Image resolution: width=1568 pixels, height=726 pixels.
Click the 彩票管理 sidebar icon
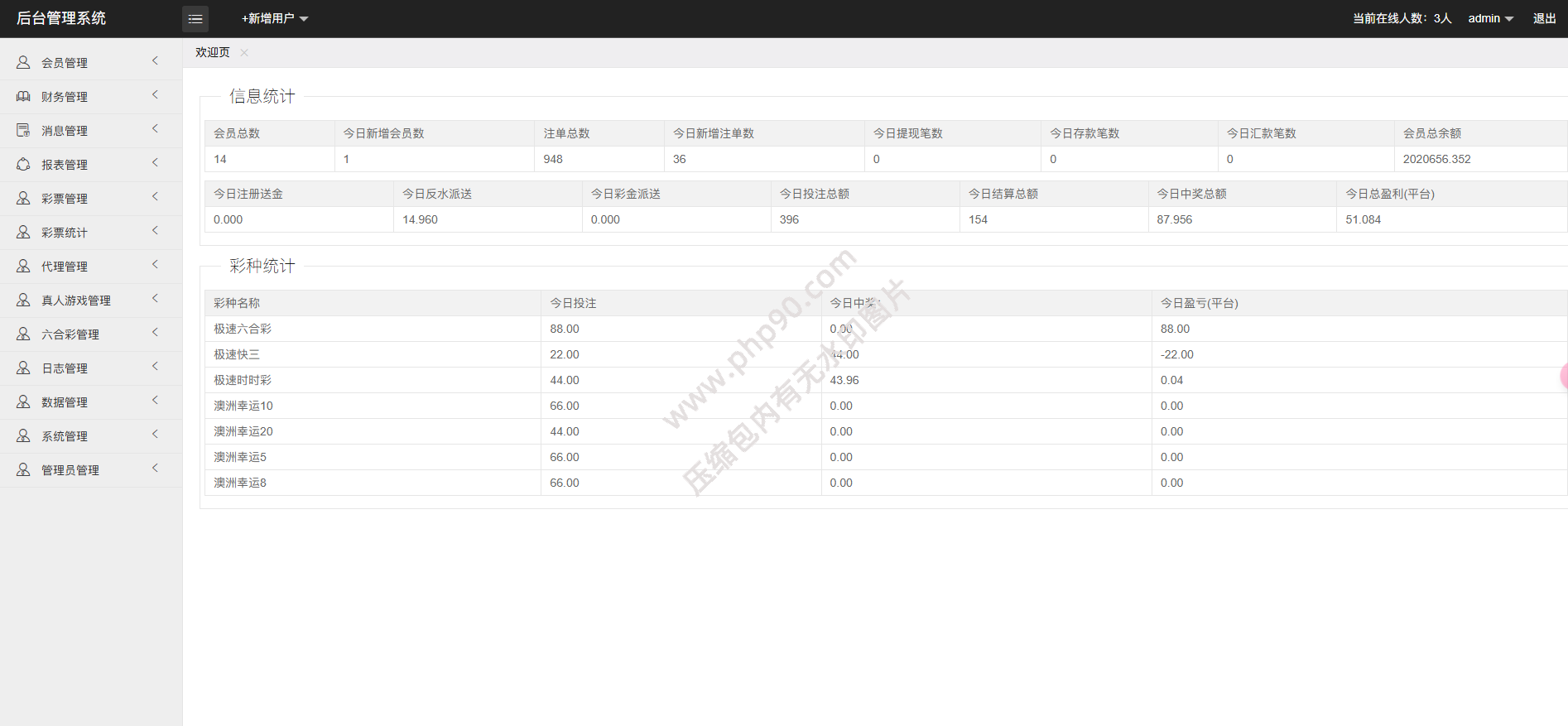click(x=23, y=198)
